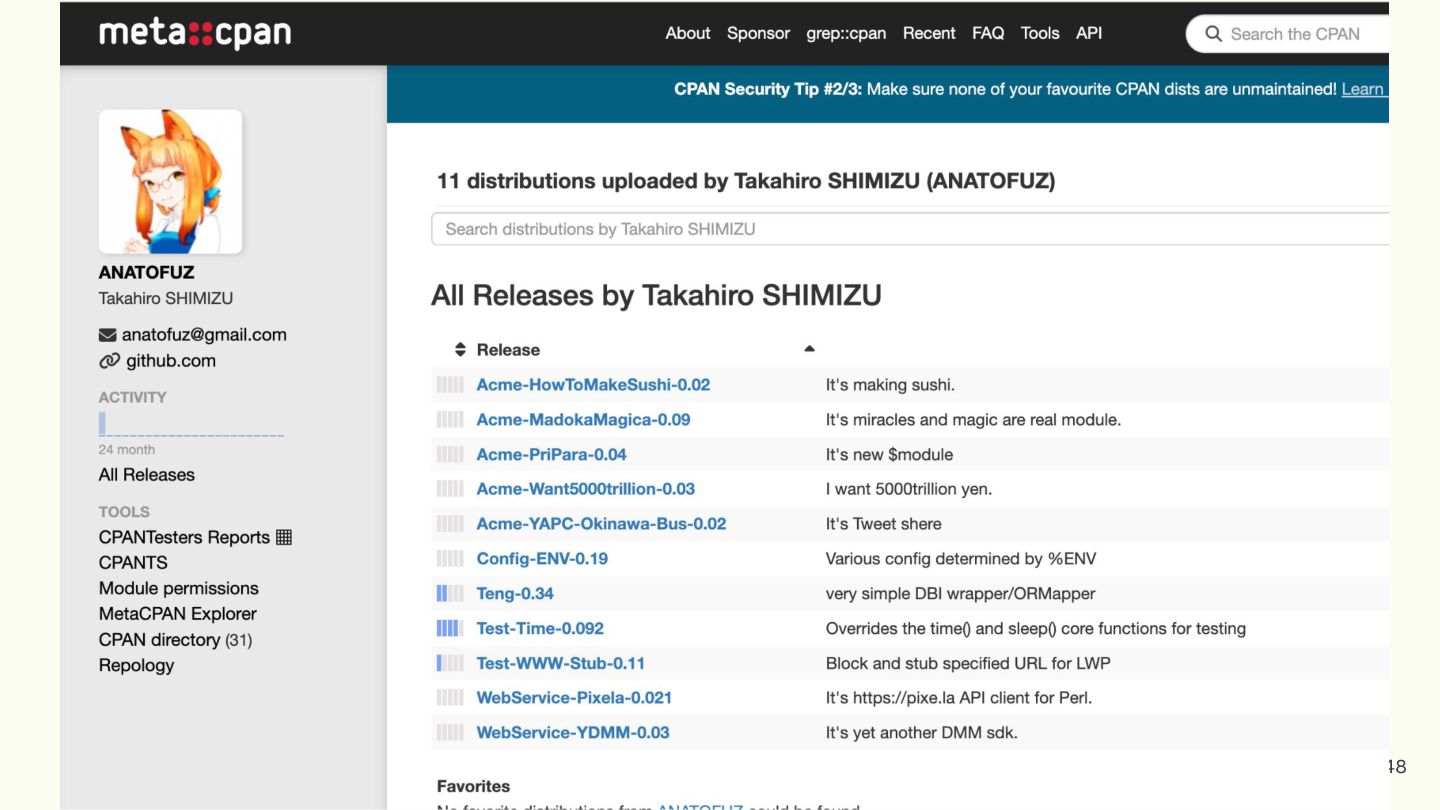Viewport: 1440px width, 810px height.
Task: Open the anatofuz@gmail.com email link
Action: pos(204,335)
